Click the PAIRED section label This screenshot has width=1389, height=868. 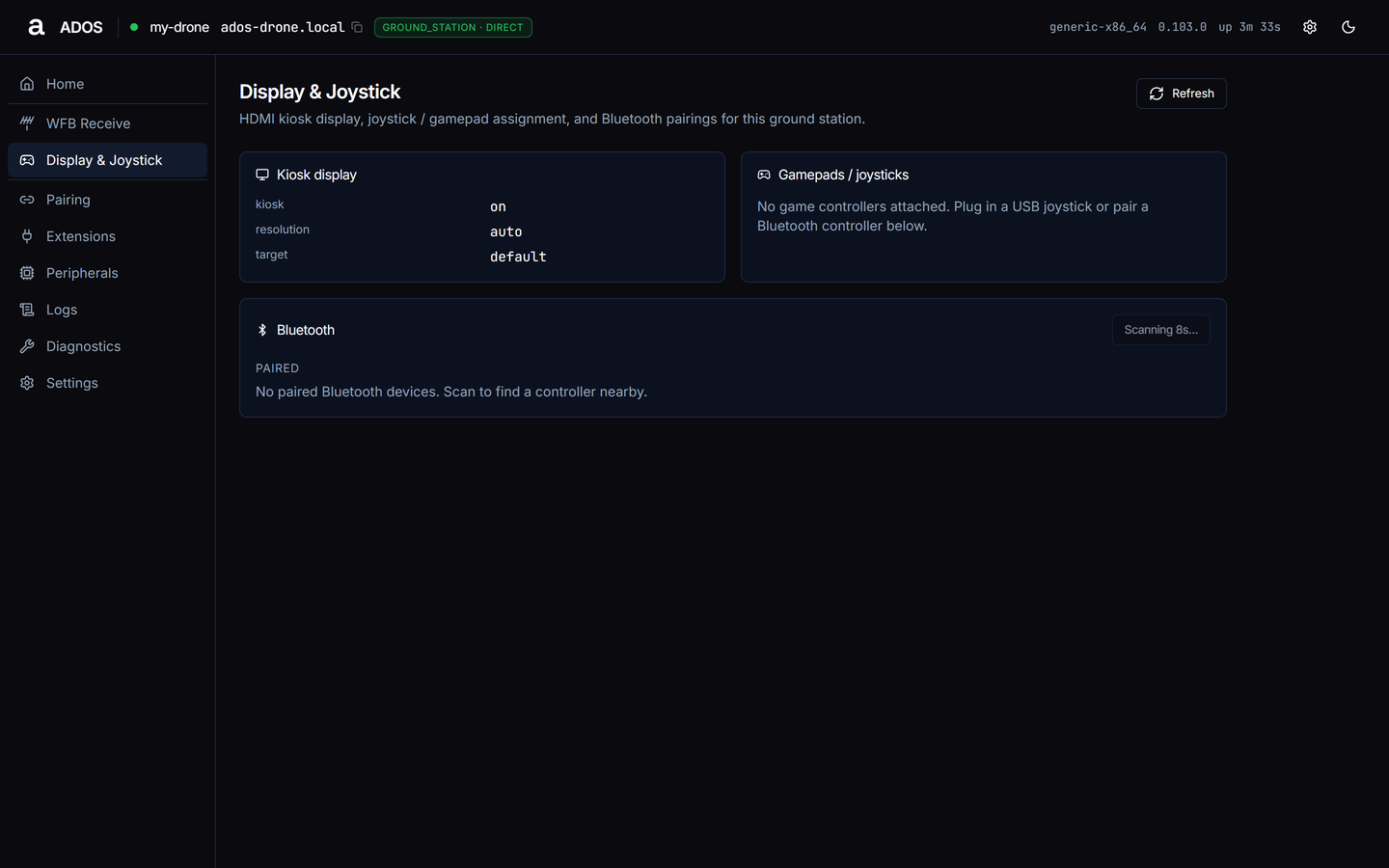tap(277, 368)
